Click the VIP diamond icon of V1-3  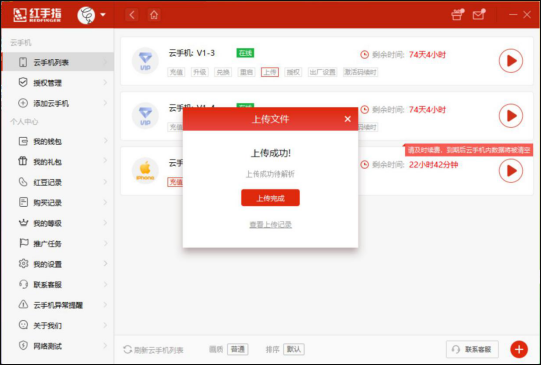tap(145, 61)
